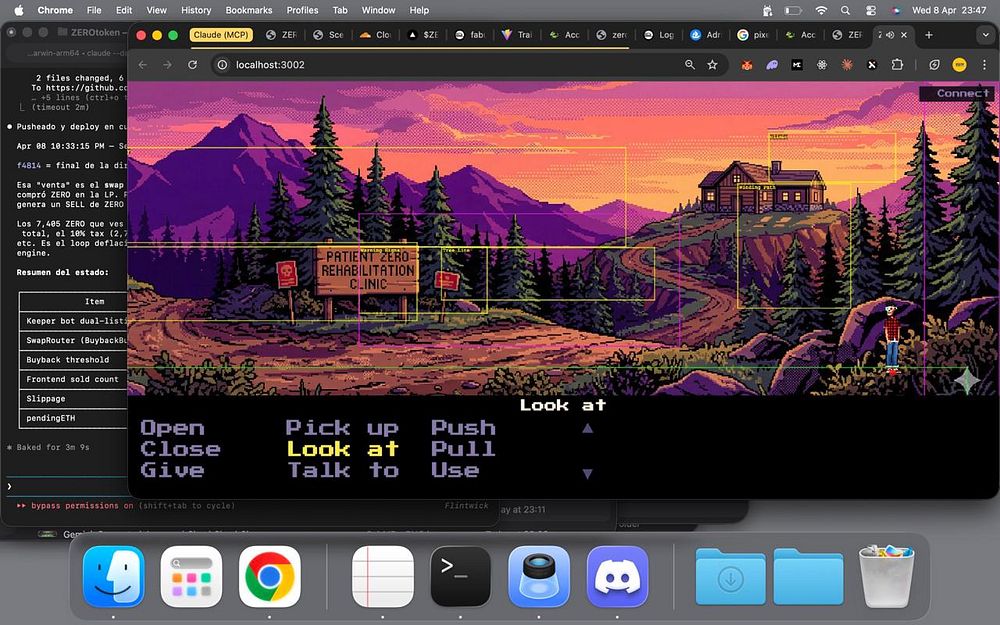Select the Open verb
Image resolution: width=1000 pixels, height=625 pixels.
[x=172, y=428]
